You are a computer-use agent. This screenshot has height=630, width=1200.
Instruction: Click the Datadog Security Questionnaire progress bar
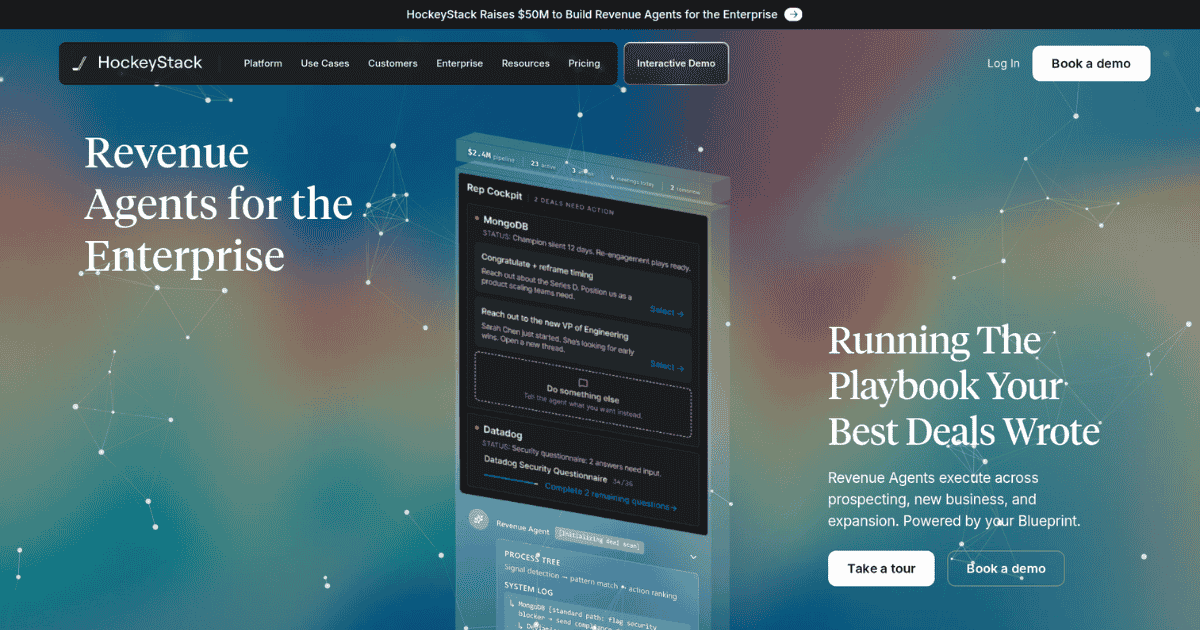[x=510, y=479]
